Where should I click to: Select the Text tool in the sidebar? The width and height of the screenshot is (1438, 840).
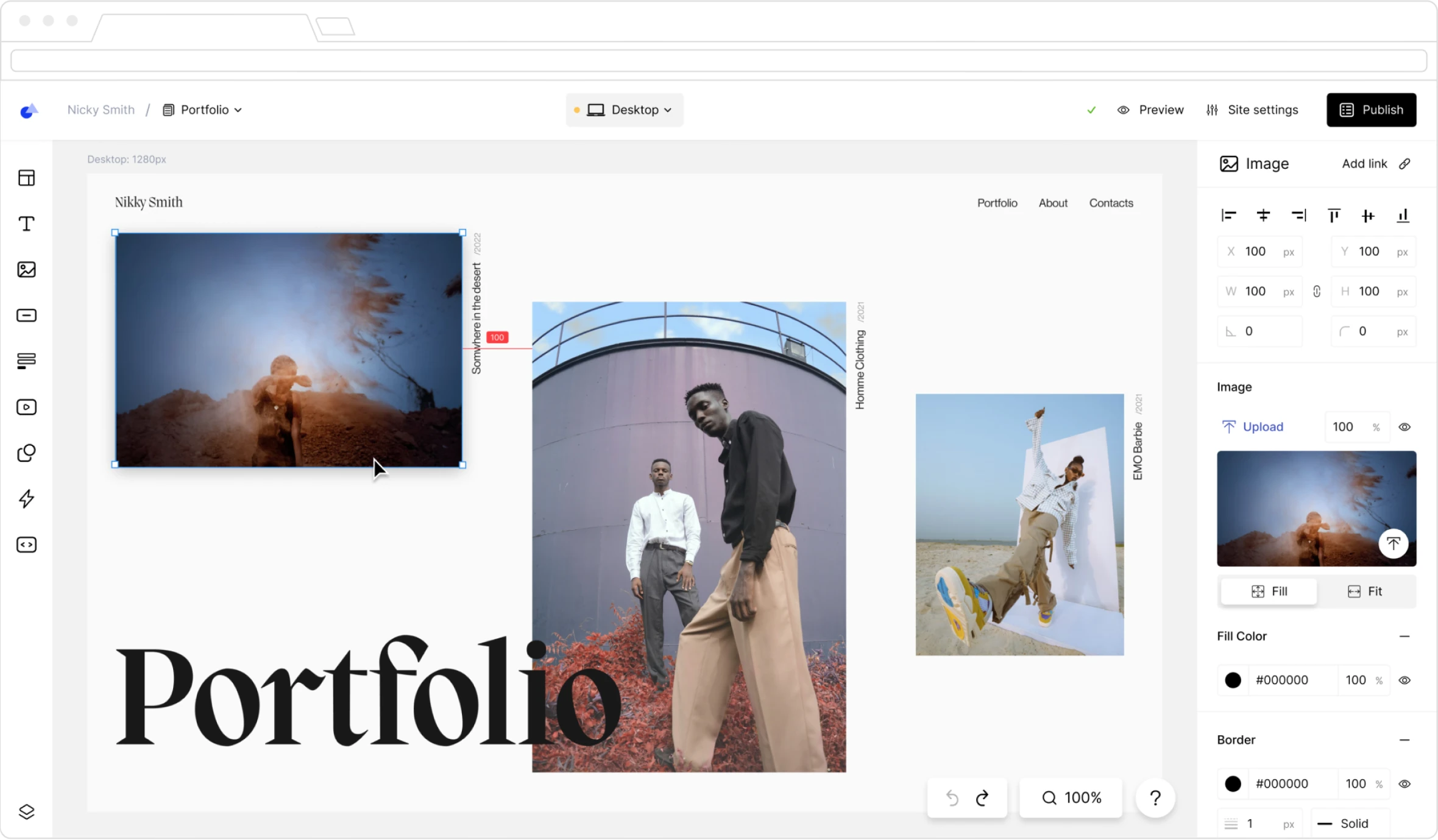(26, 224)
